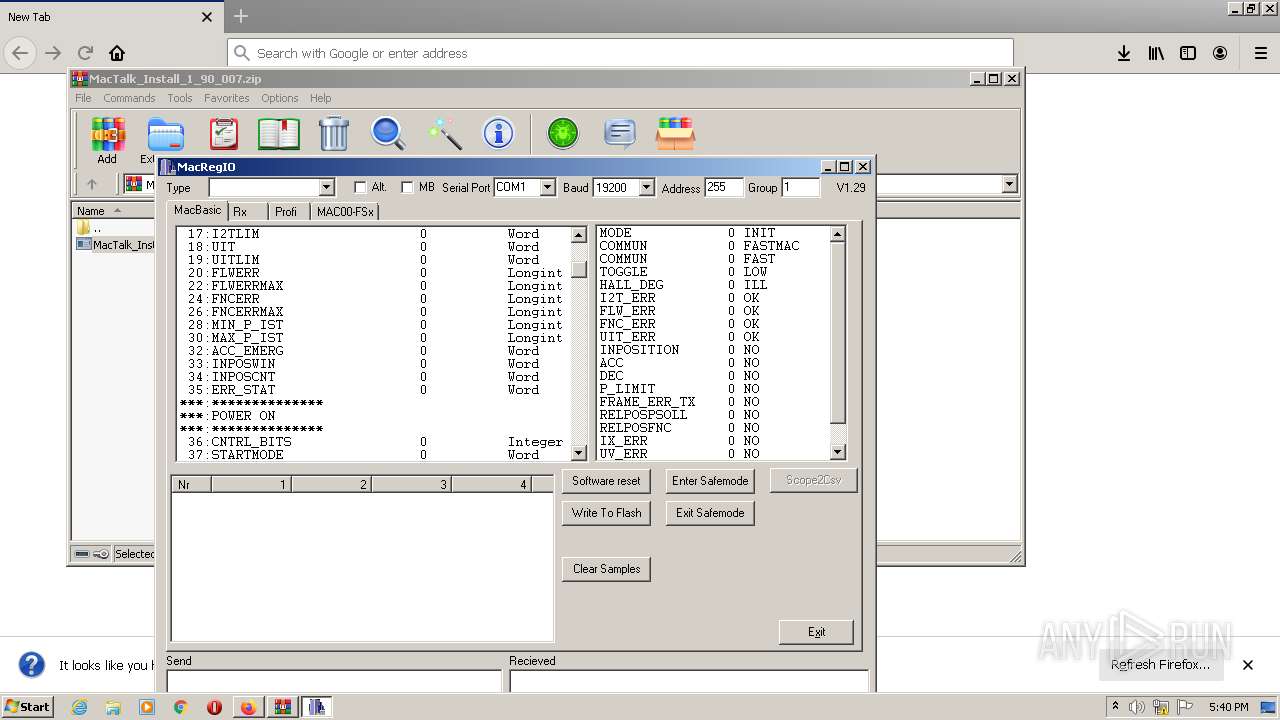Image resolution: width=1280 pixels, height=720 pixels.
Task: Click the Exit Safemode button
Action: (x=710, y=513)
